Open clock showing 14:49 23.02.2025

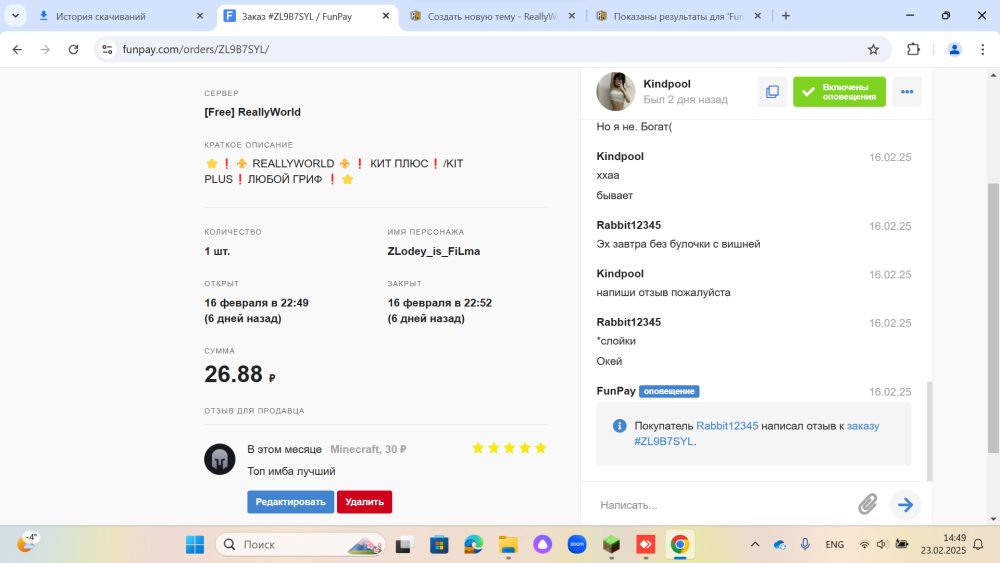pyautogui.click(x=943, y=545)
